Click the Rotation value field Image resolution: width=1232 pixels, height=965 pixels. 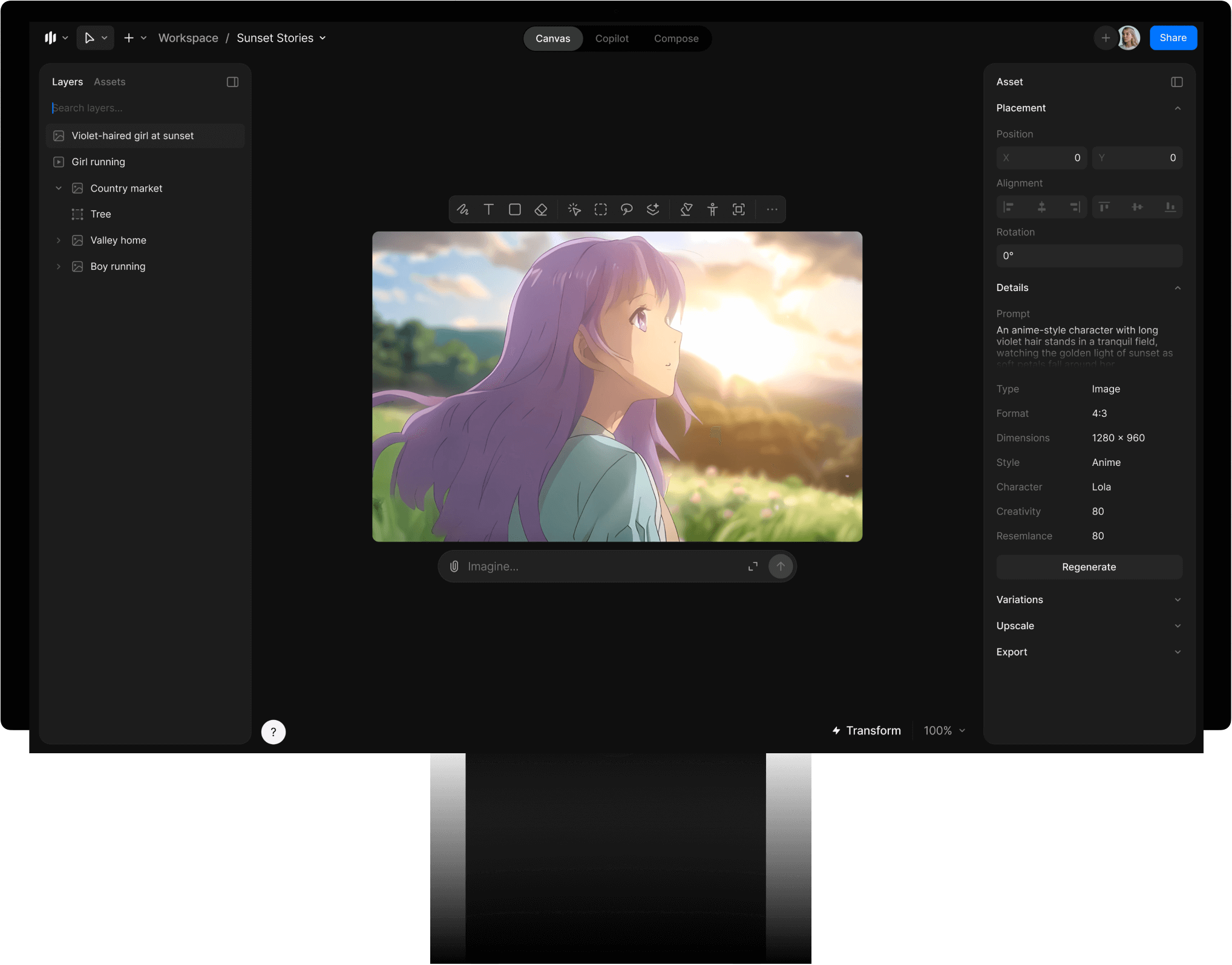point(1089,256)
